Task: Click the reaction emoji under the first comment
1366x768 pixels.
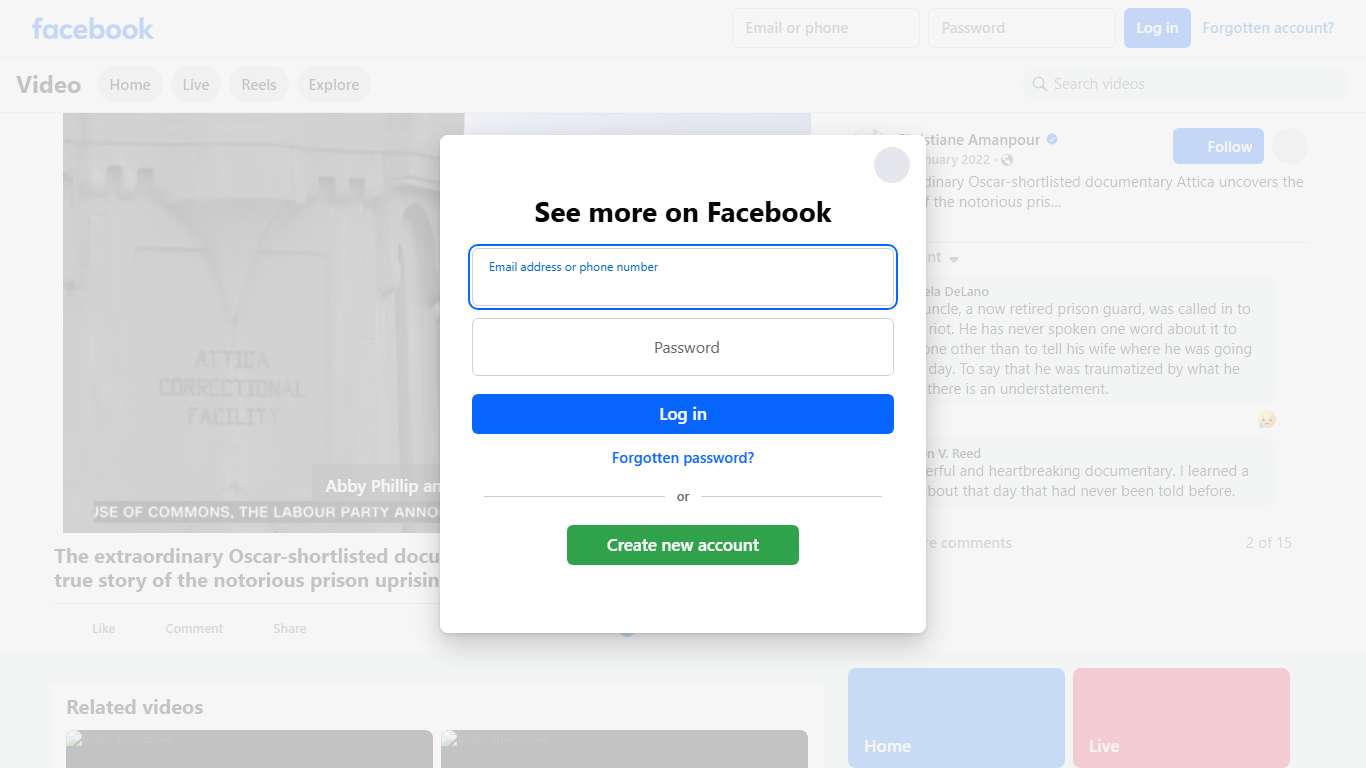Action: 1267,420
